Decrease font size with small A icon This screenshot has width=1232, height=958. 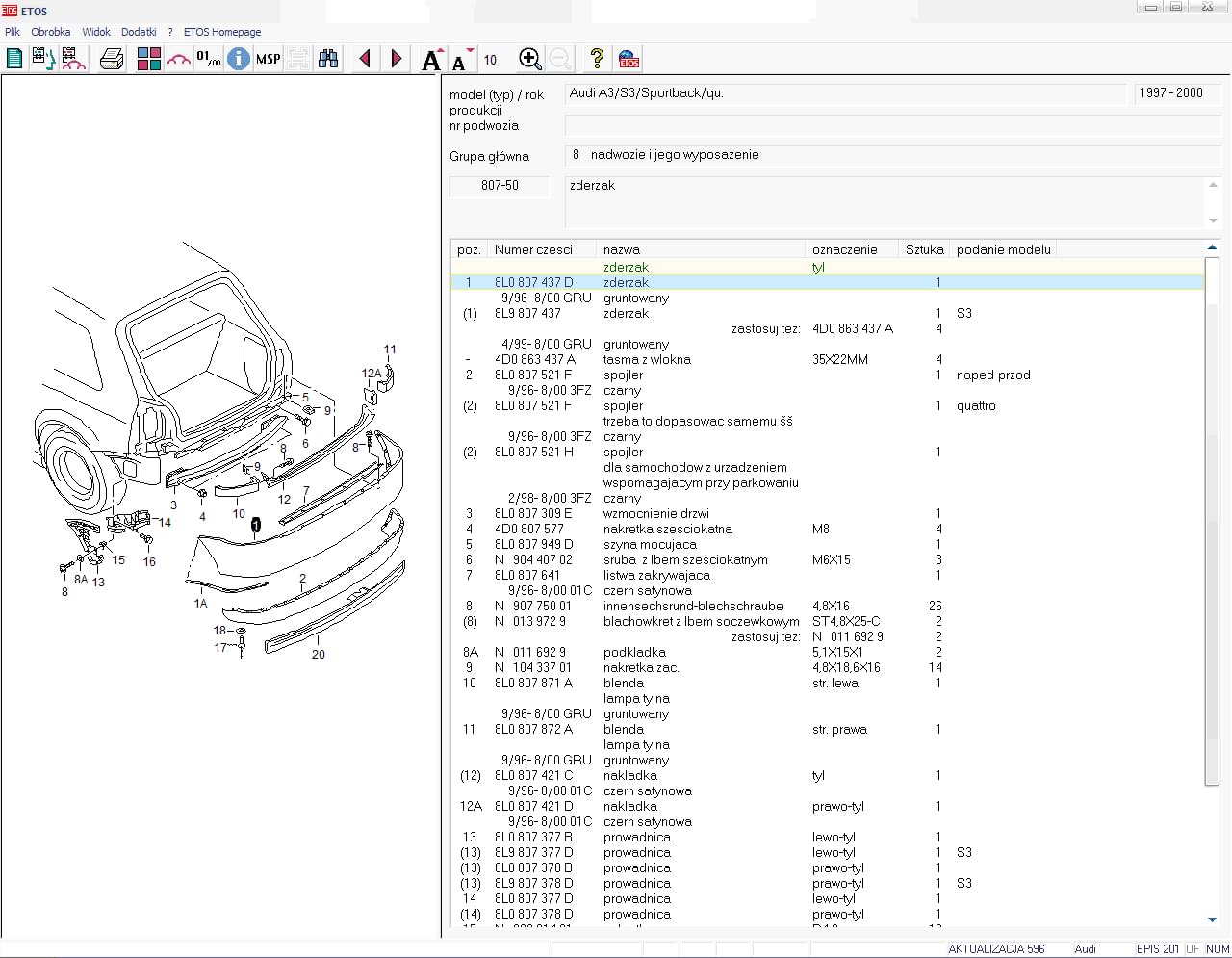461,61
